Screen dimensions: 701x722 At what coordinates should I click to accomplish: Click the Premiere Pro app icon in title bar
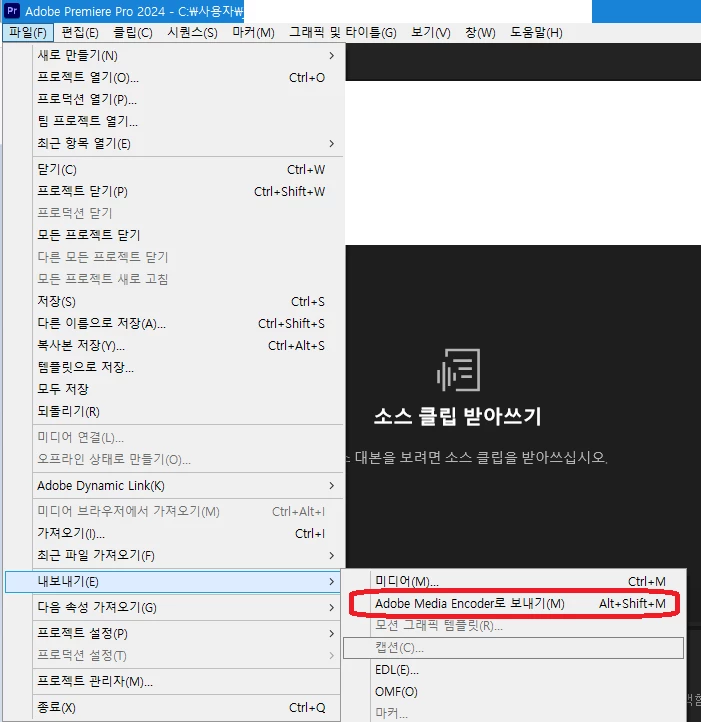point(12,10)
